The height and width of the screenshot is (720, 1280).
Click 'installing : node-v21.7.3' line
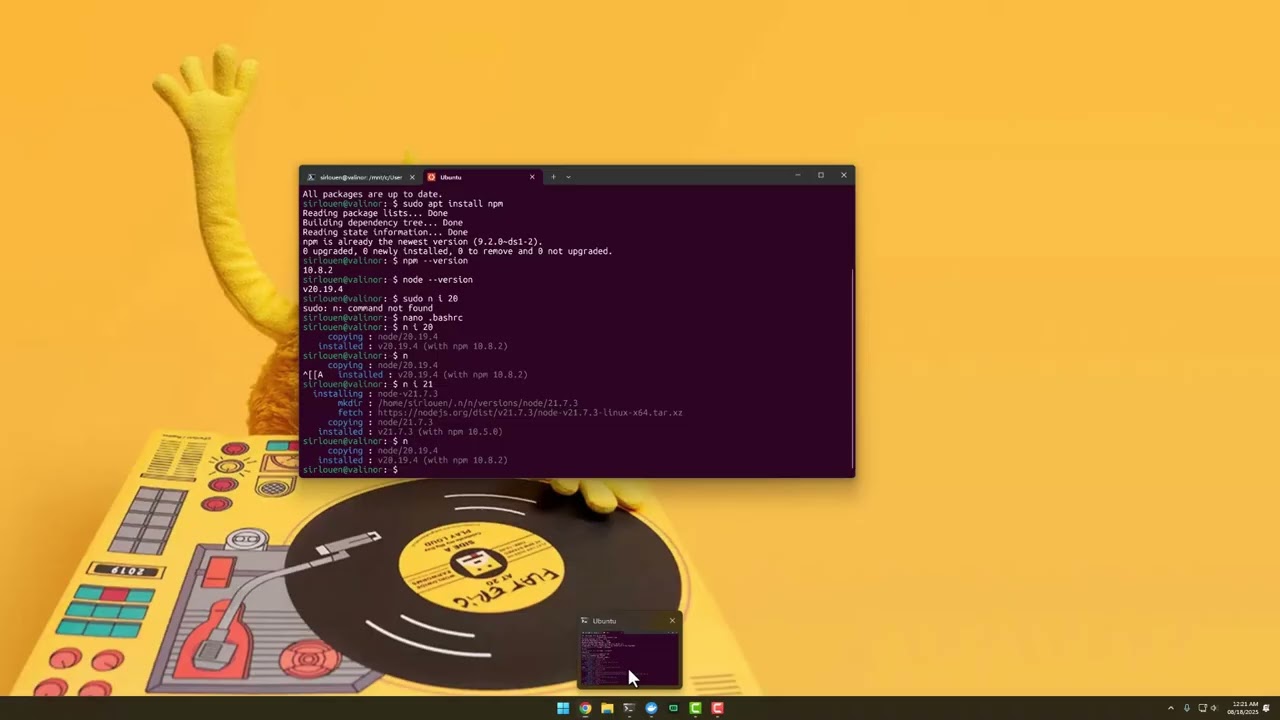pyautogui.click(x=375, y=394)
